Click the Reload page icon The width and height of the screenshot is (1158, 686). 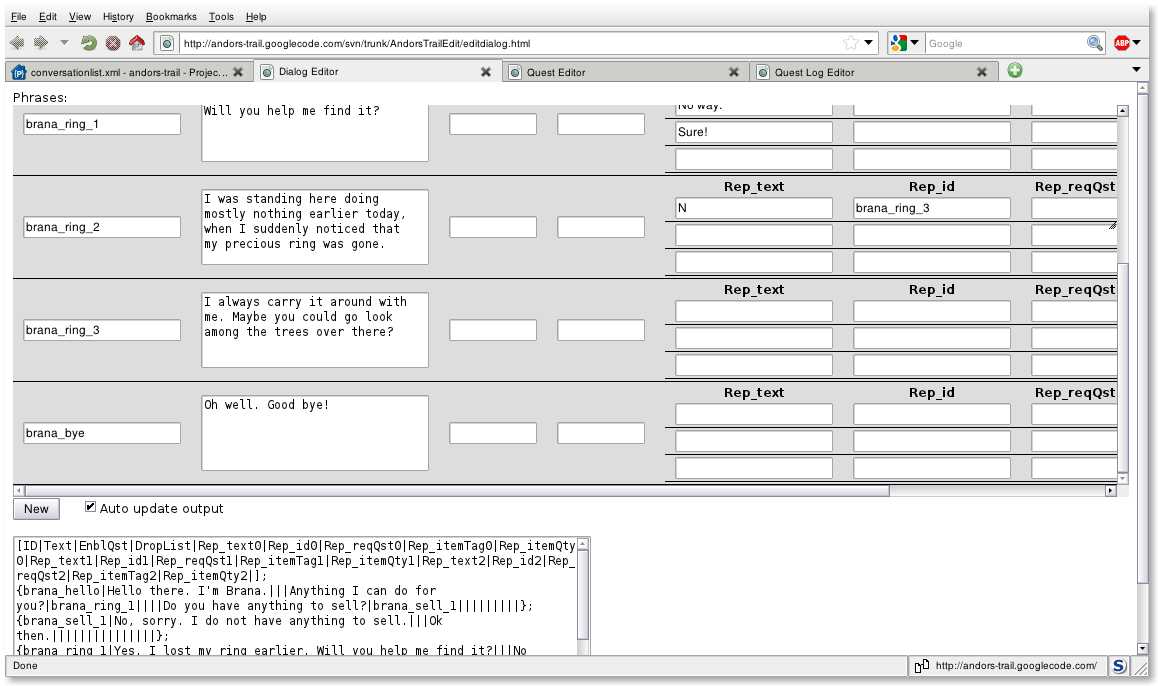click(x=89, y=43)
